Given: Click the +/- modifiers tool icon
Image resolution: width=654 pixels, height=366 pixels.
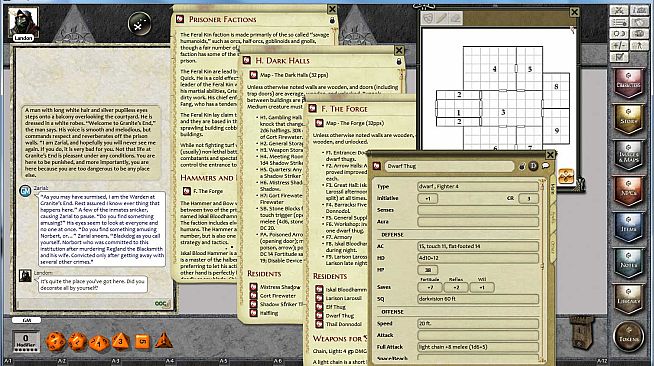Looking at the screenshot, I should tap(619, 45).
